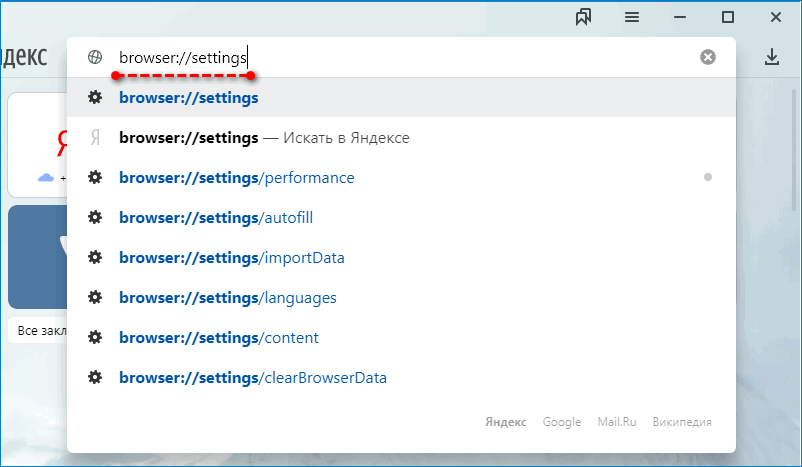Image resolution: width=802 pixels, height=467 pixels.
Task: Click the globe icon in address bar
Action: [95, 57]
